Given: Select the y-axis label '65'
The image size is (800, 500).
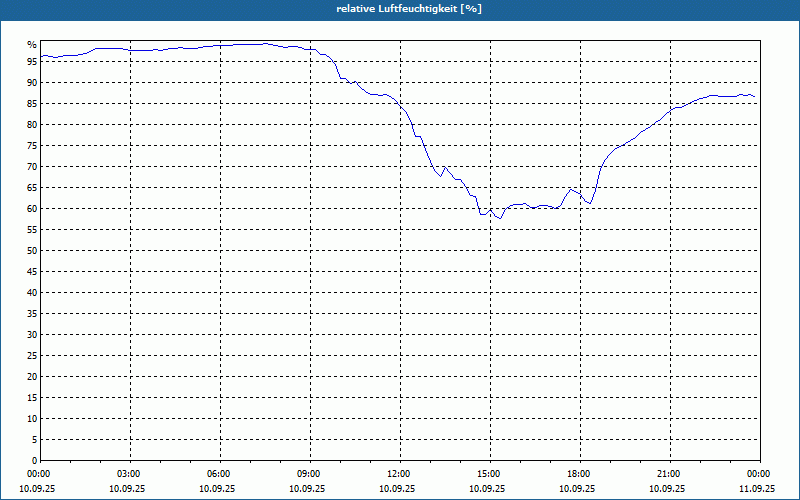Looking at the screenshot, I should click(32, 188).
